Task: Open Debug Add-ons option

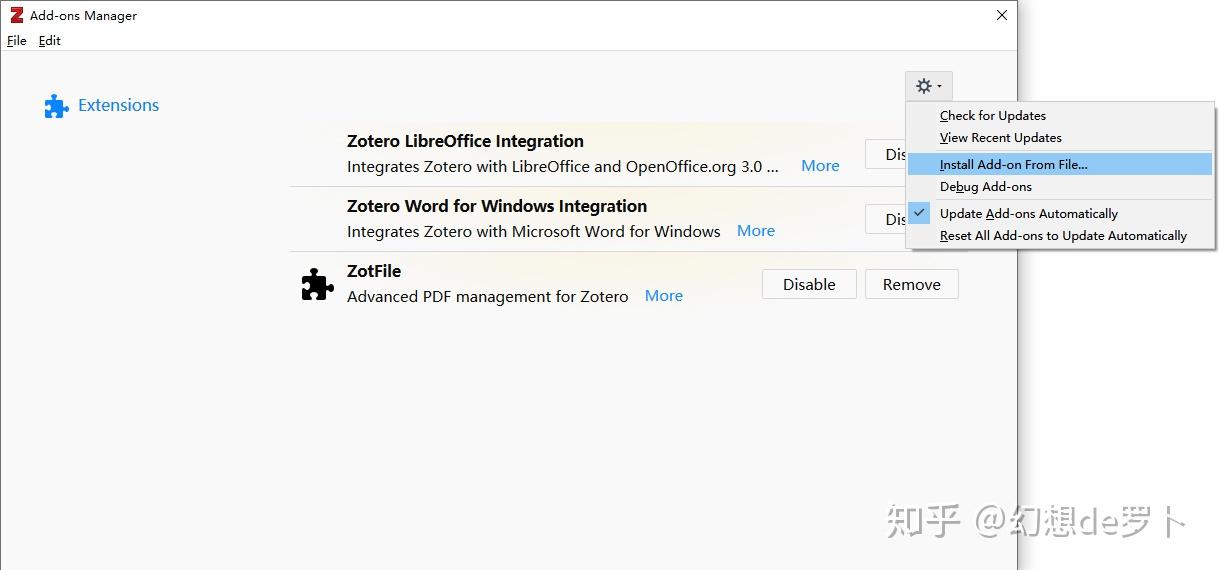Action: tap(985, 186)
